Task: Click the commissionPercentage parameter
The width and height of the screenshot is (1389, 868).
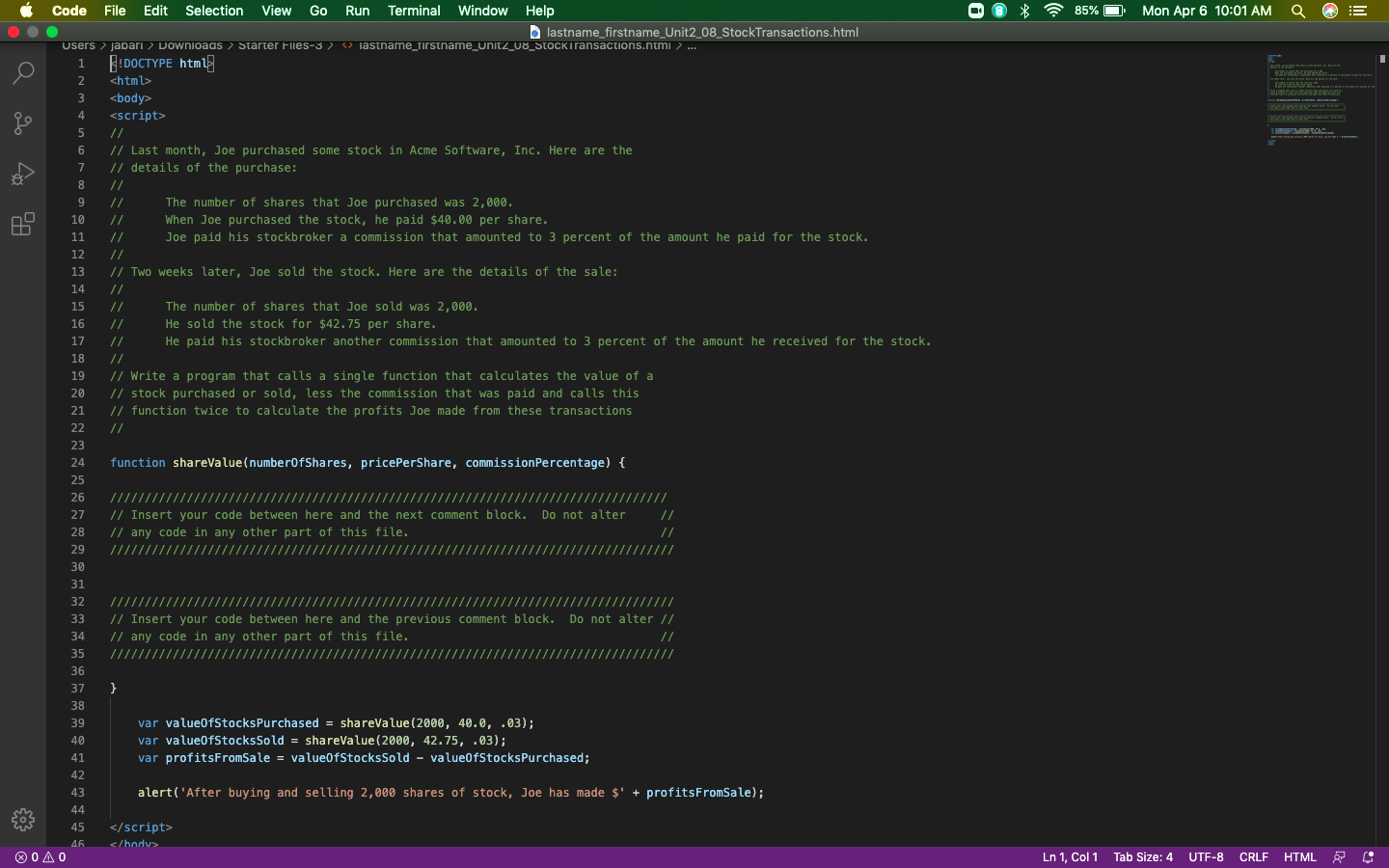Action: tap(534, 463)
